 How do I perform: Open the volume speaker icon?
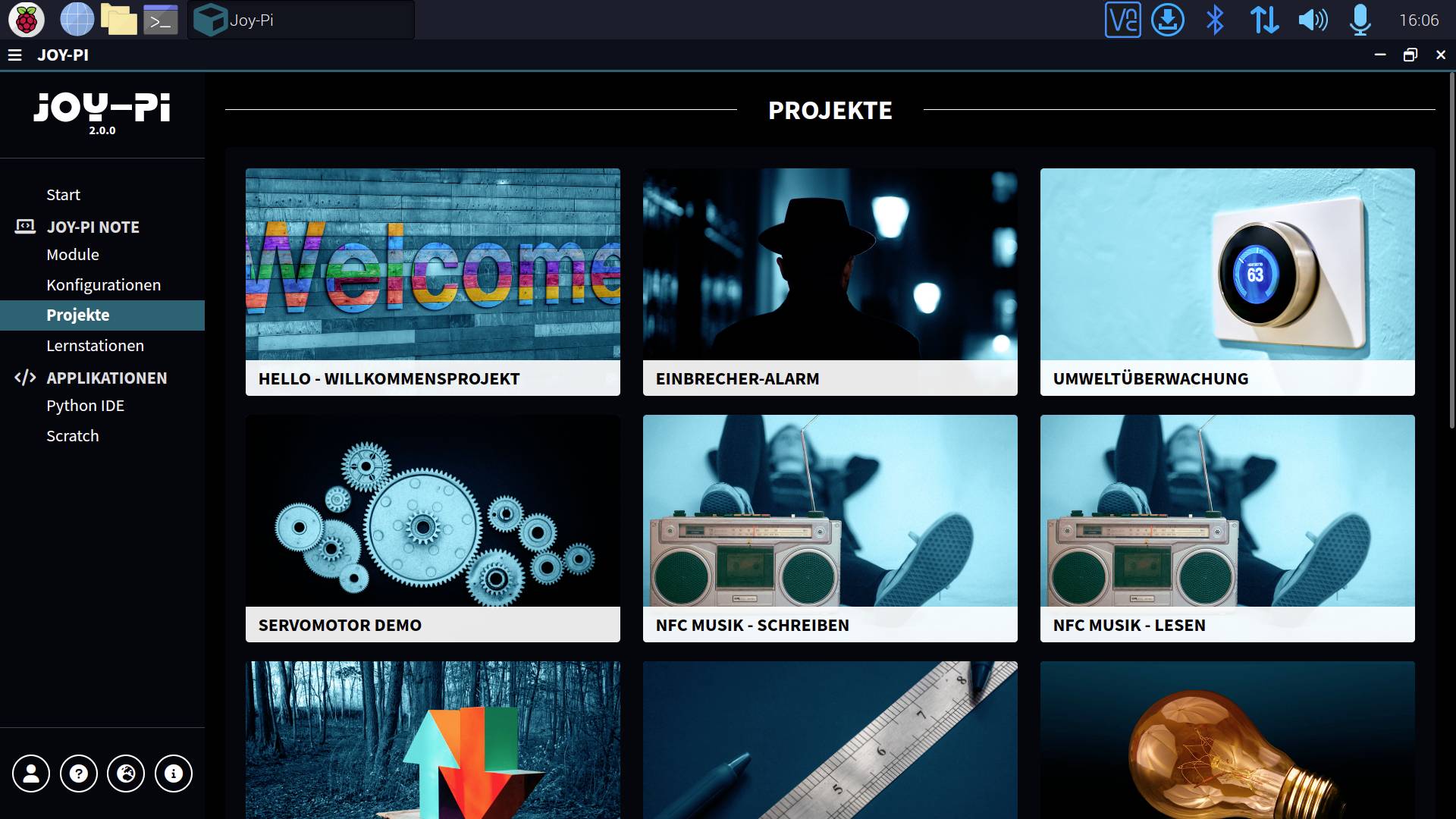coord(1313,20)
